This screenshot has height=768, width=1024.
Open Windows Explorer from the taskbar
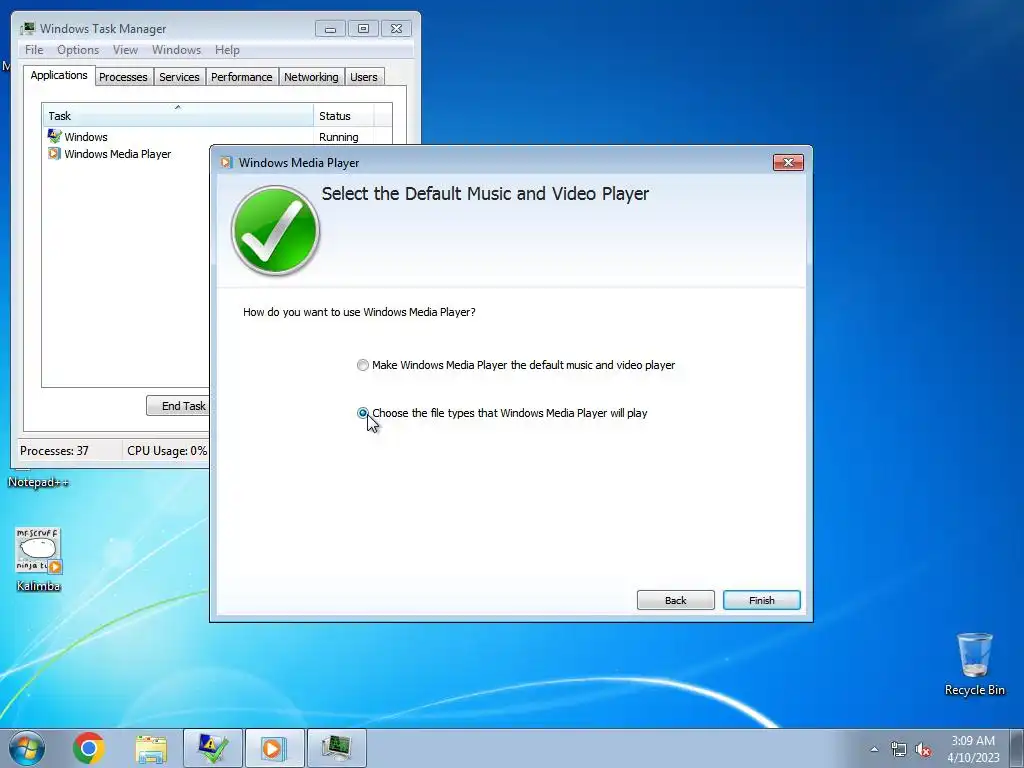pyautogui.click(x=151, y=748)
